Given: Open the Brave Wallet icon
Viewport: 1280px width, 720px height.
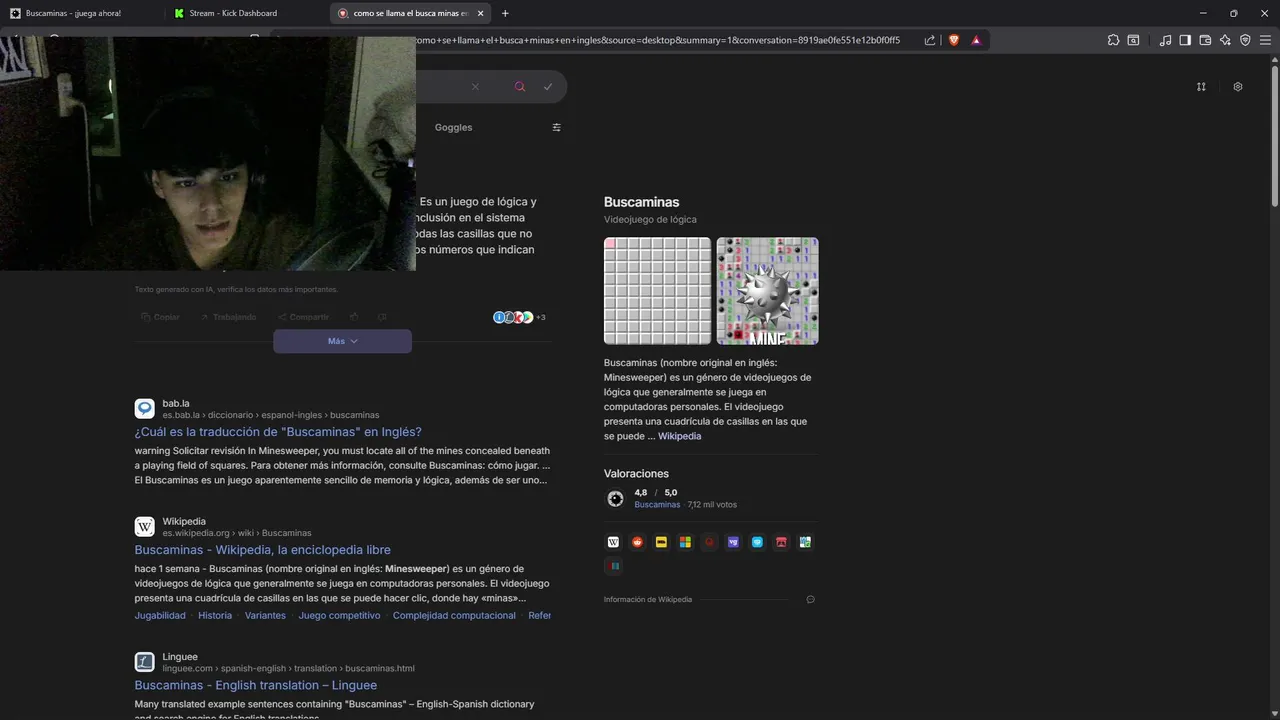Looking at the screenshot, I should pyautogui.click(x=1205, y=40).
